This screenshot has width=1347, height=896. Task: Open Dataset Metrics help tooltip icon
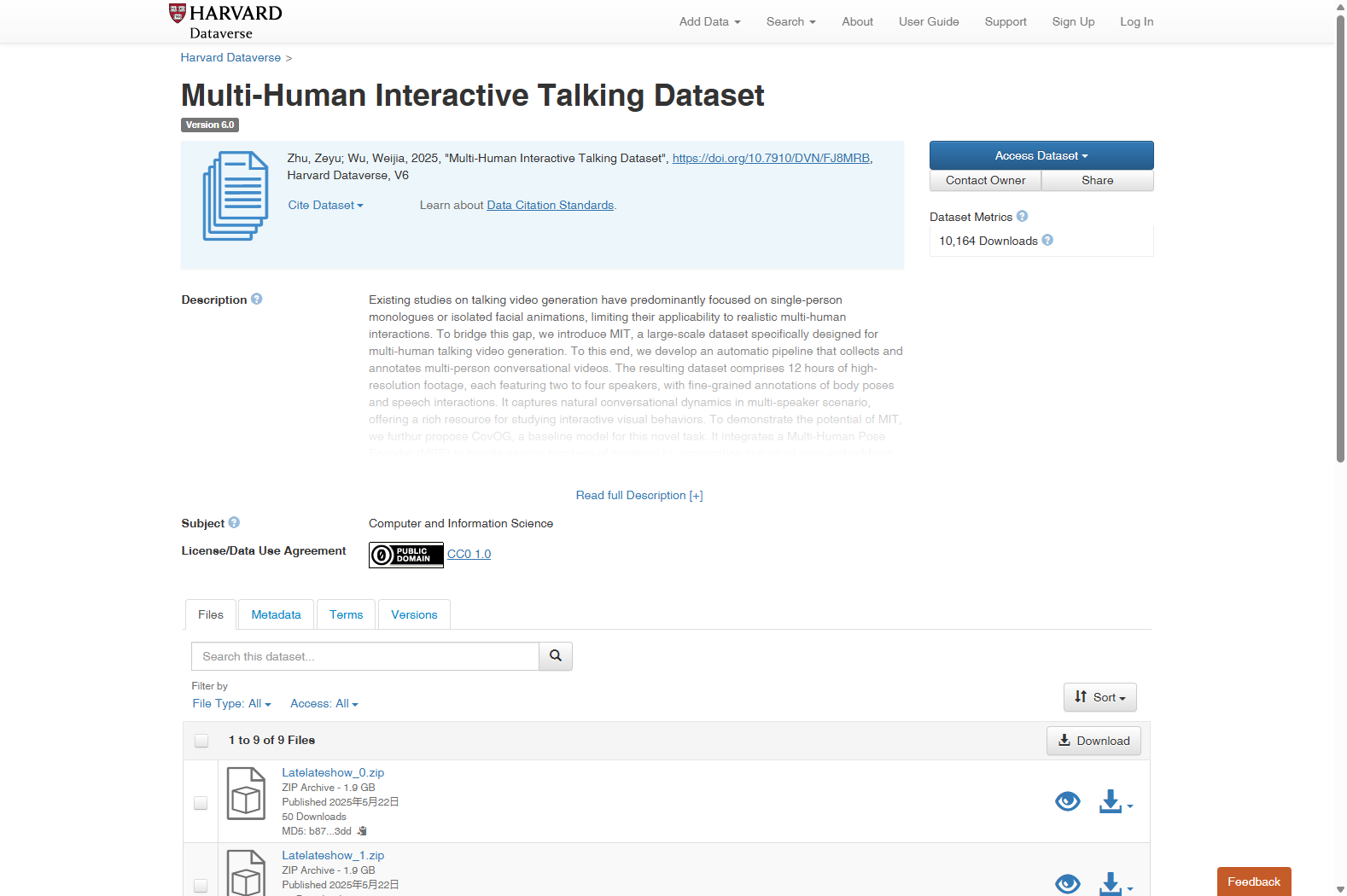(1022, 217)
